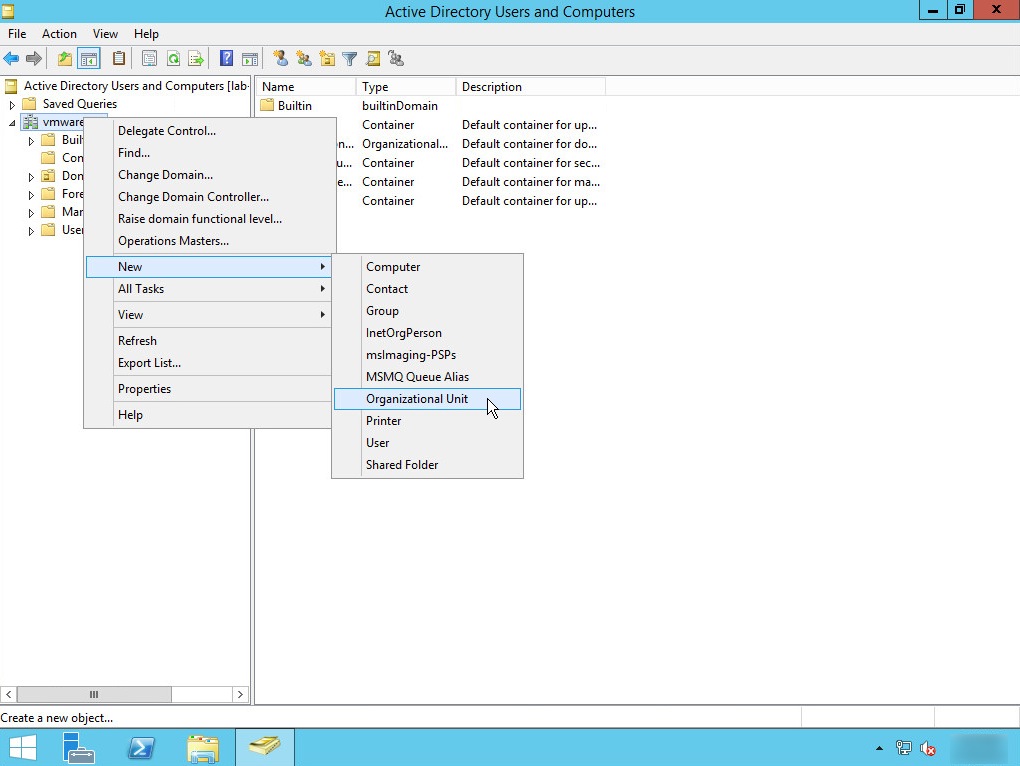This screenshot has width=1020, height=766.
Task: Click the Show/Hide console tree icon
Action: tap(89, 58)
